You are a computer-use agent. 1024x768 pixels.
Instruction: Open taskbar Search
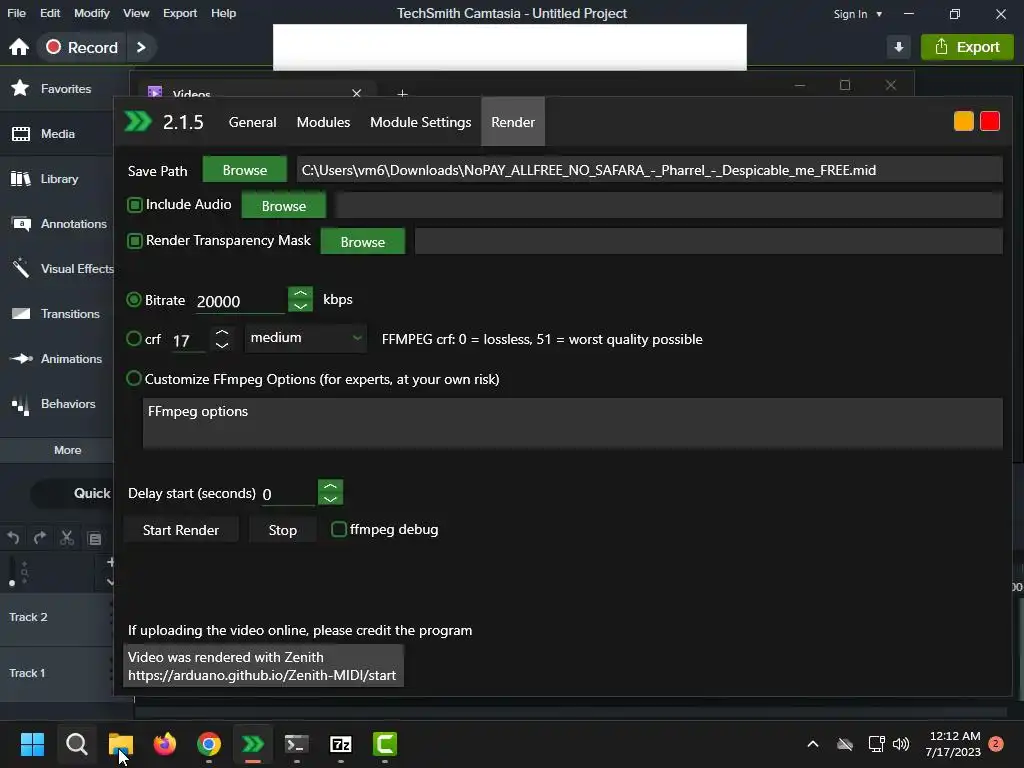pyautogui.click(x=76, y=744)
